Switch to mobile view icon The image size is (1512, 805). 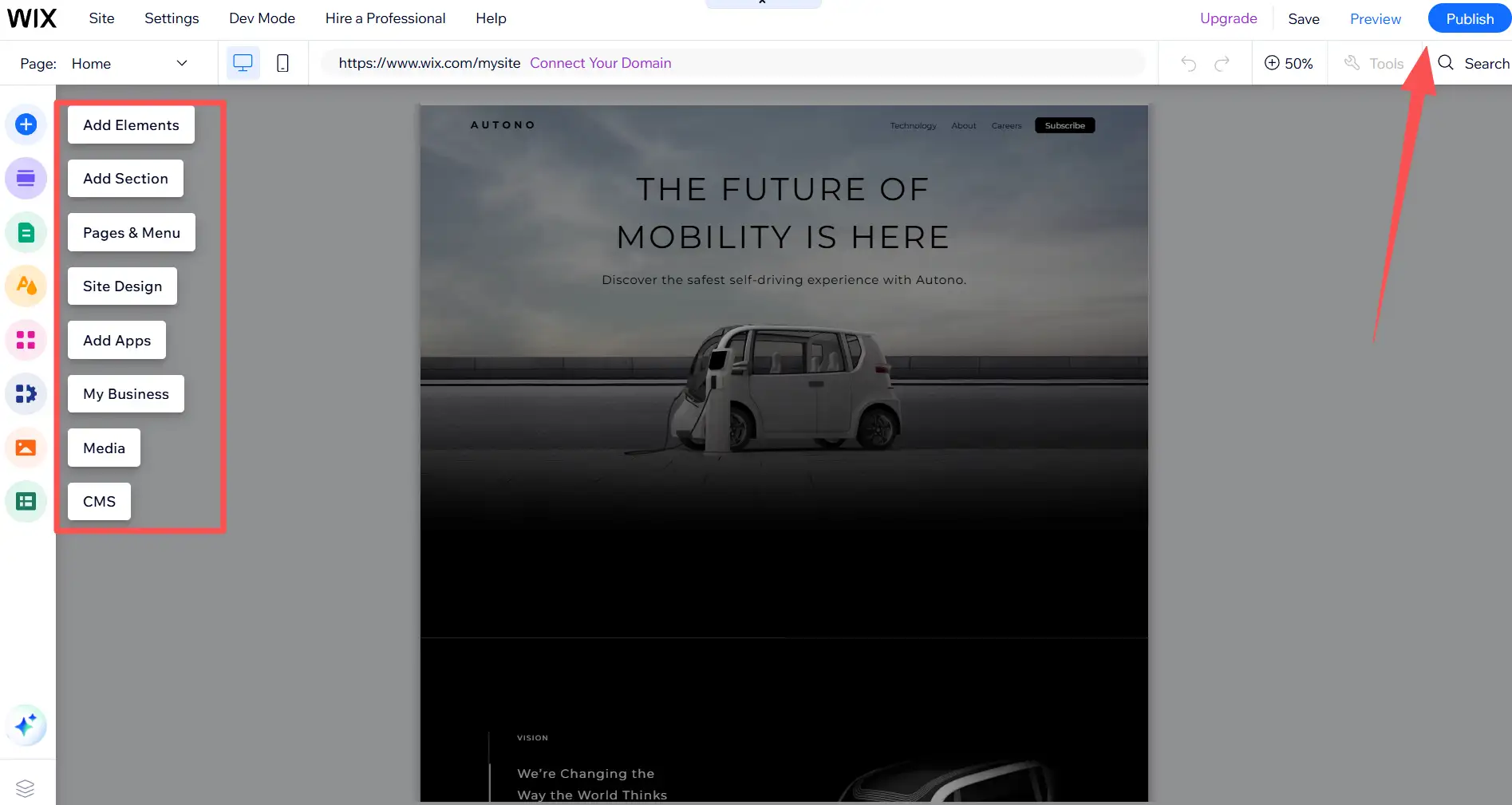coord(282,63)
